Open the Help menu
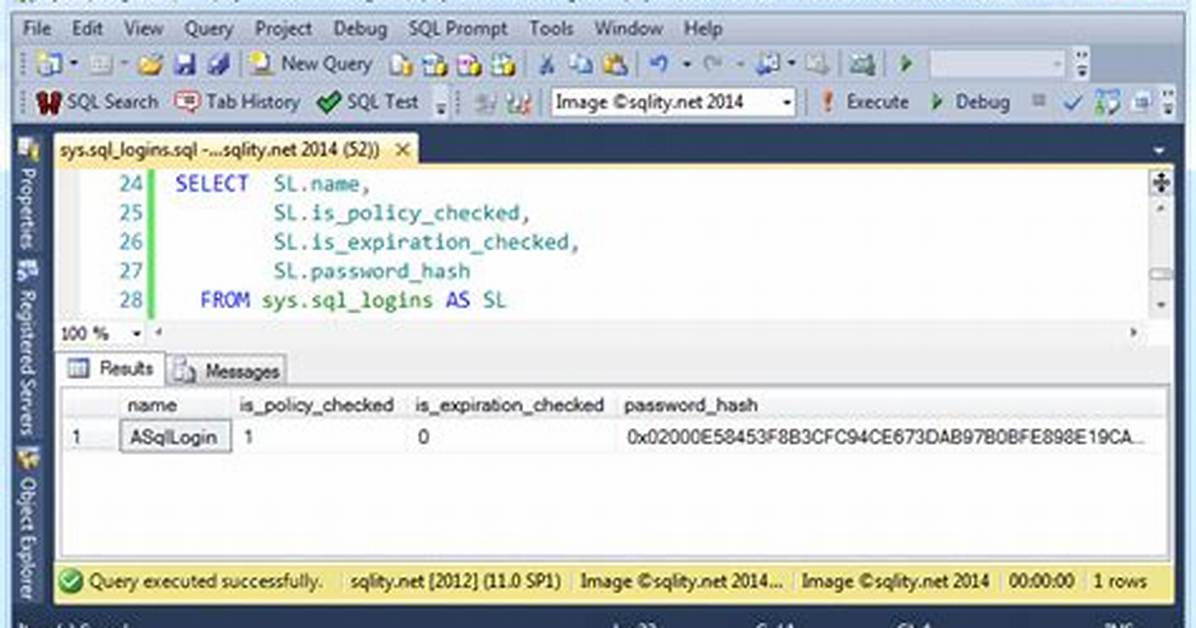Viewport: 1196px width, 628px height. point(702,29)
